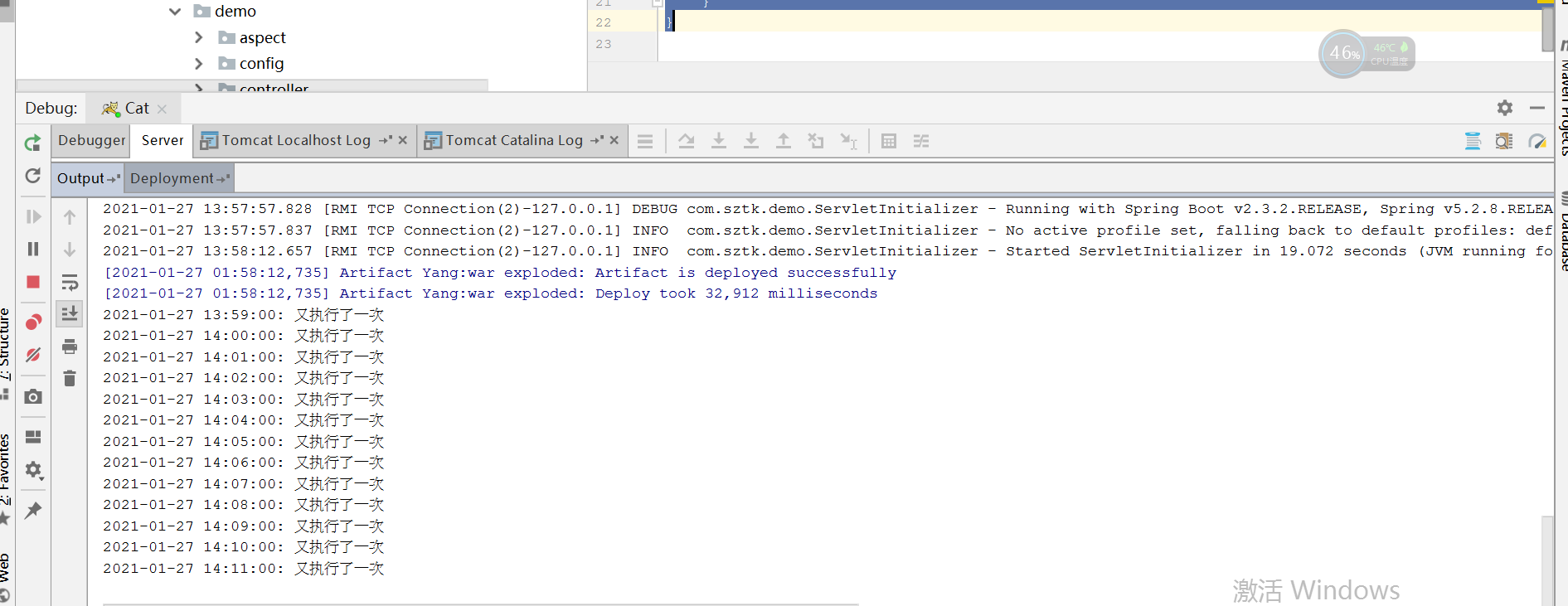Open the Debug panel settings gear
The image size is (1568, 606).
tap(1505, 108)
